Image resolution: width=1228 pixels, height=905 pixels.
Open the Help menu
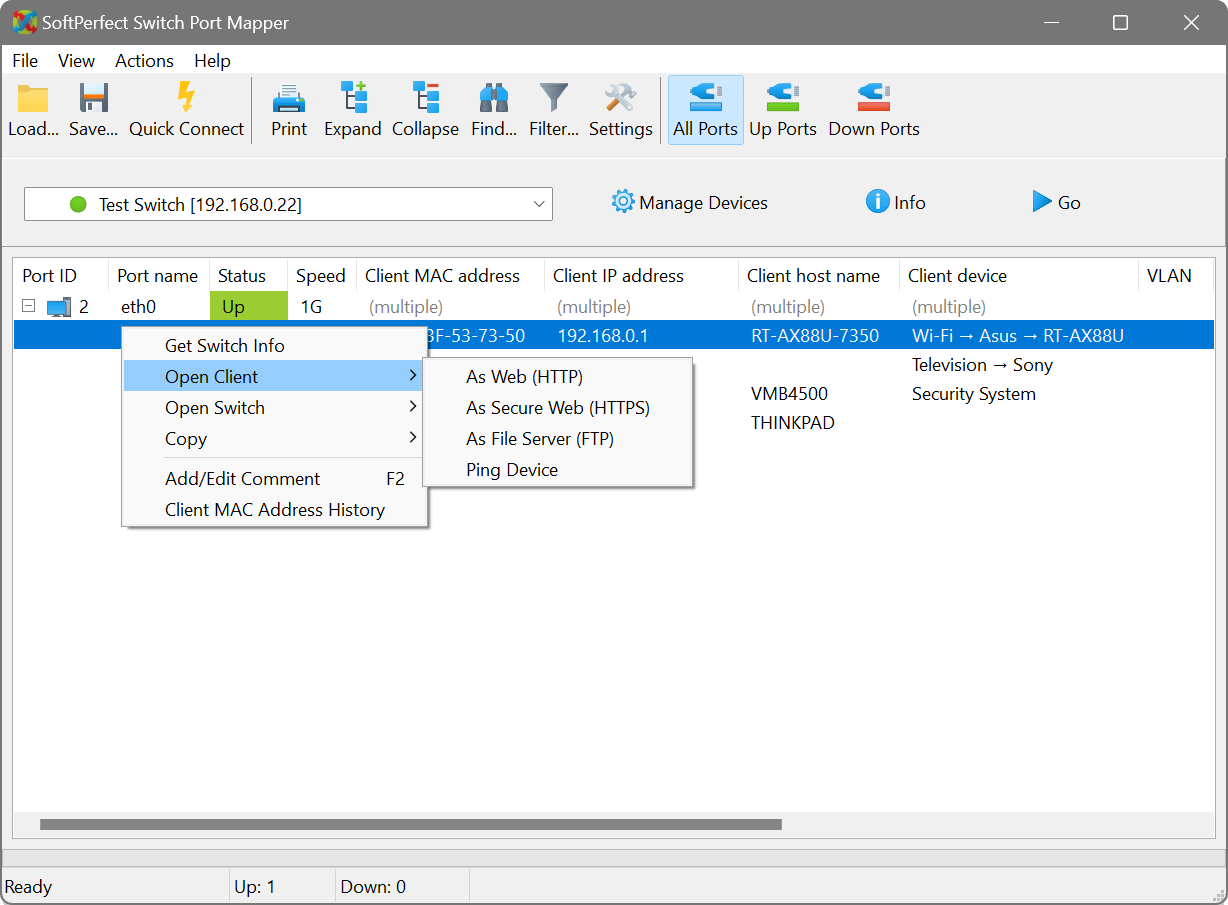pos(212,61)
